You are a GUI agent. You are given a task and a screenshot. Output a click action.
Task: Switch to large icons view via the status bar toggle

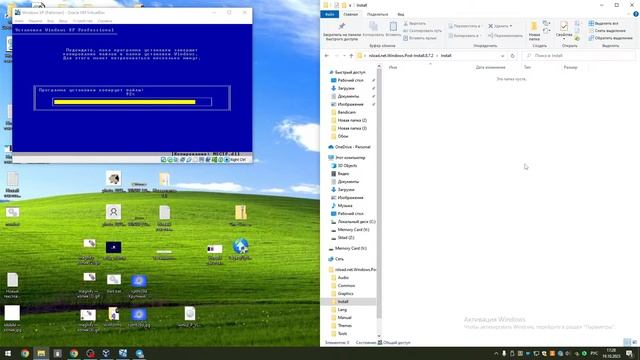coord(635,342)
